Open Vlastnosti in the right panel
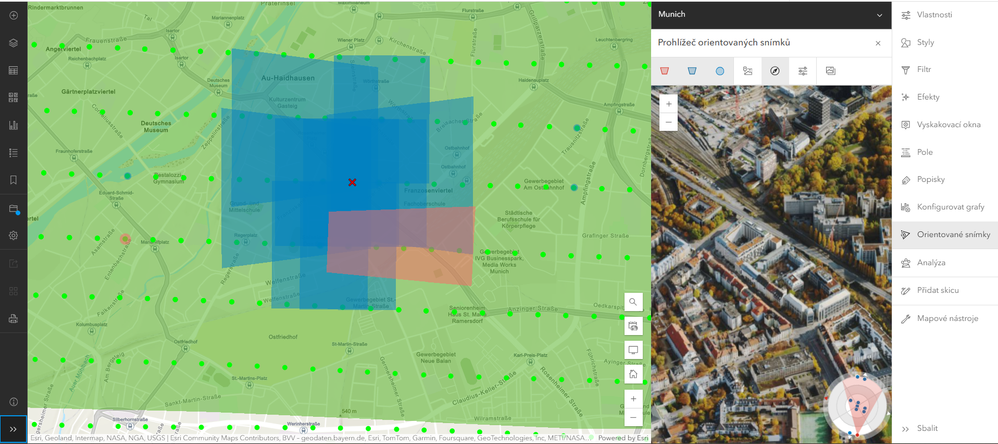Viewport: 998px width, 444px height. (x=945, y=15)
